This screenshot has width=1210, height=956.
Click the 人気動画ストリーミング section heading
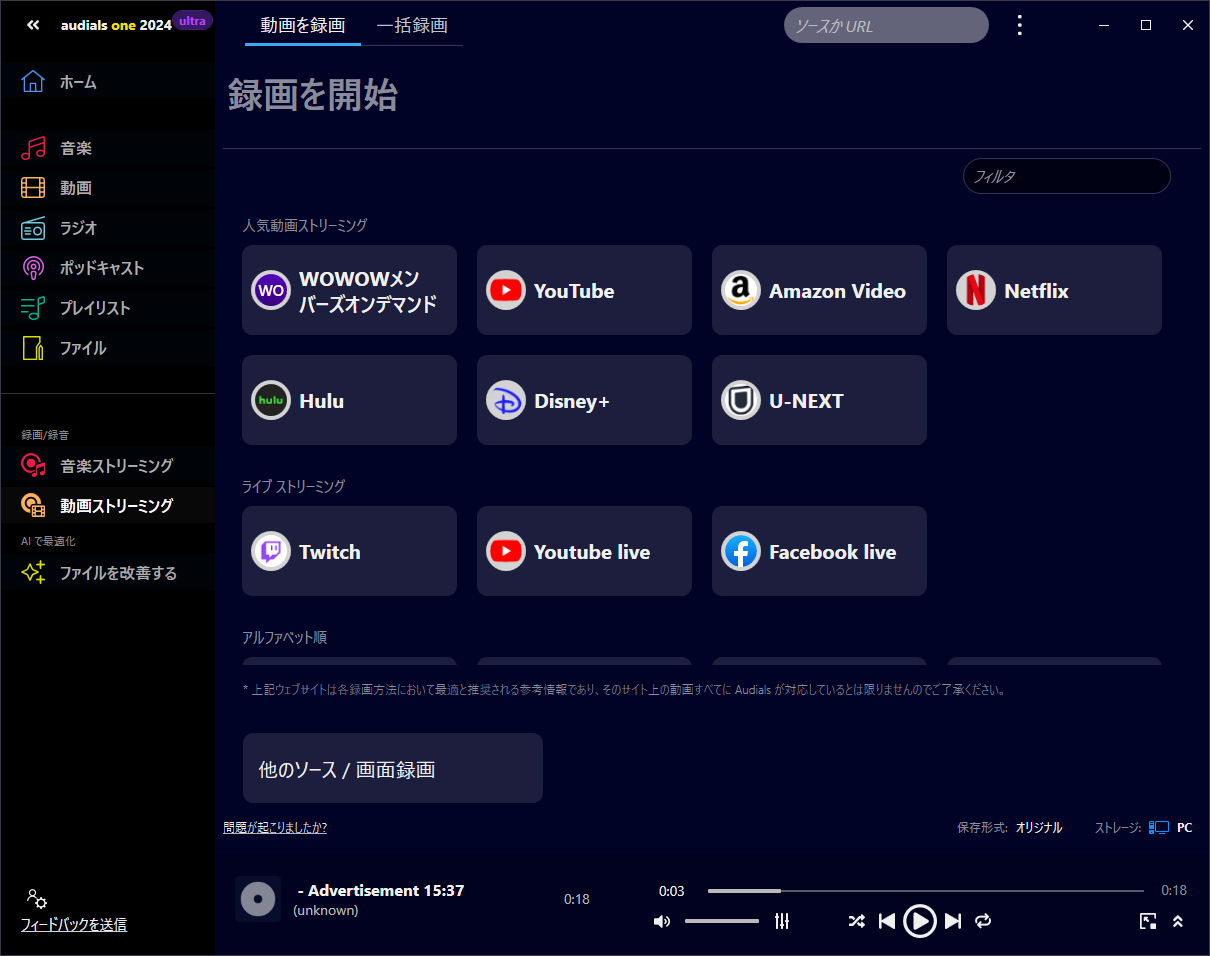pyautogui.click(x=305, y=225)
